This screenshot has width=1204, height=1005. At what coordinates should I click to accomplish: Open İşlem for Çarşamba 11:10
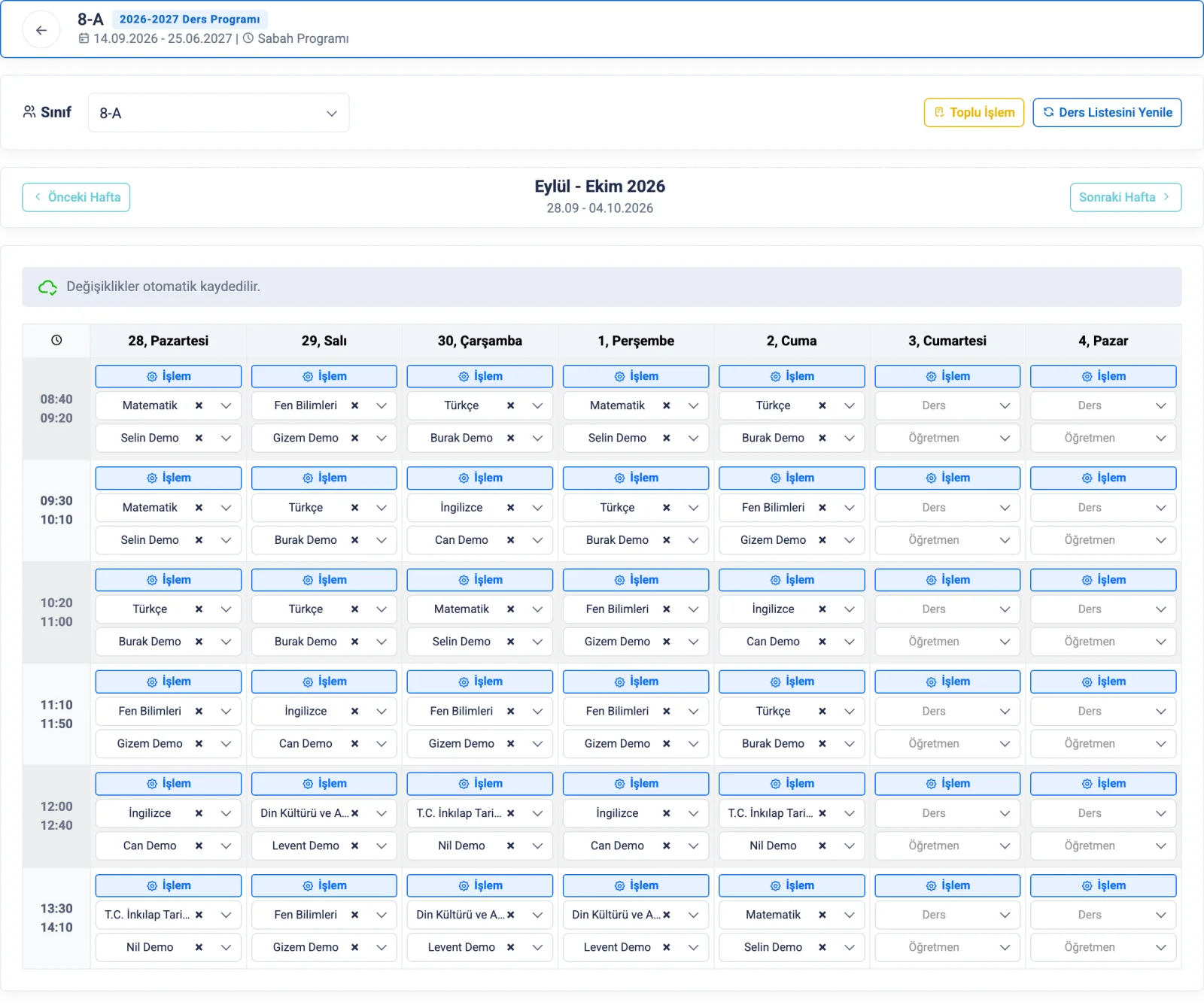(480, 682)
